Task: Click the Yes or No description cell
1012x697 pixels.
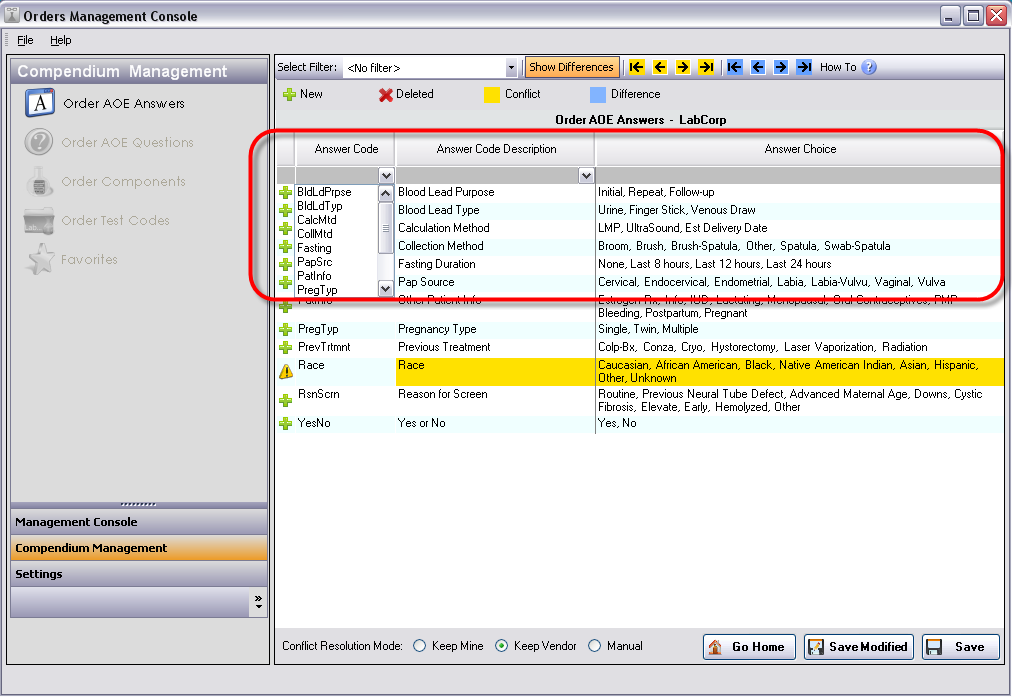Action: pyautogui.click(x=495, y=423)
